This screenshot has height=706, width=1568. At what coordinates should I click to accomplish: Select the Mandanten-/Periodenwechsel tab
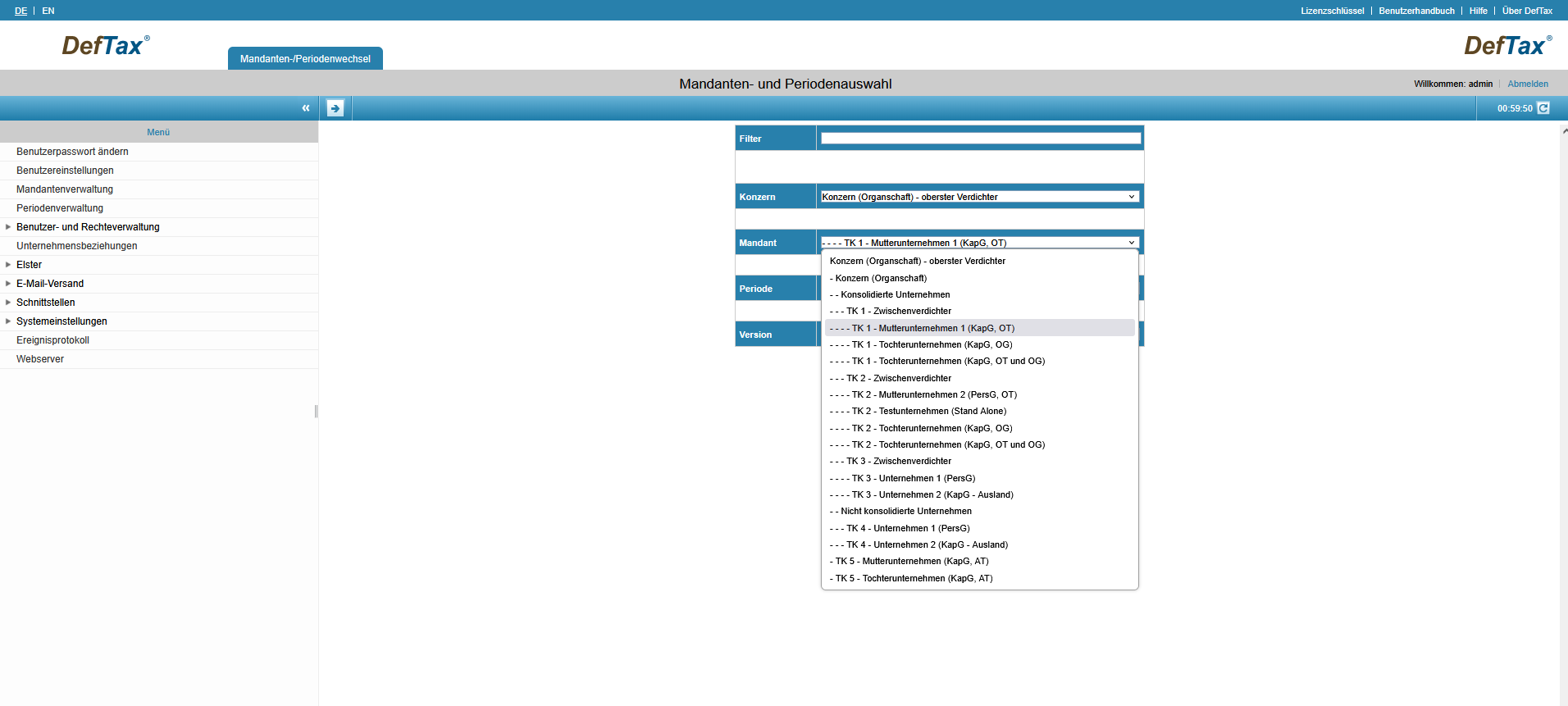pos(305,58)
